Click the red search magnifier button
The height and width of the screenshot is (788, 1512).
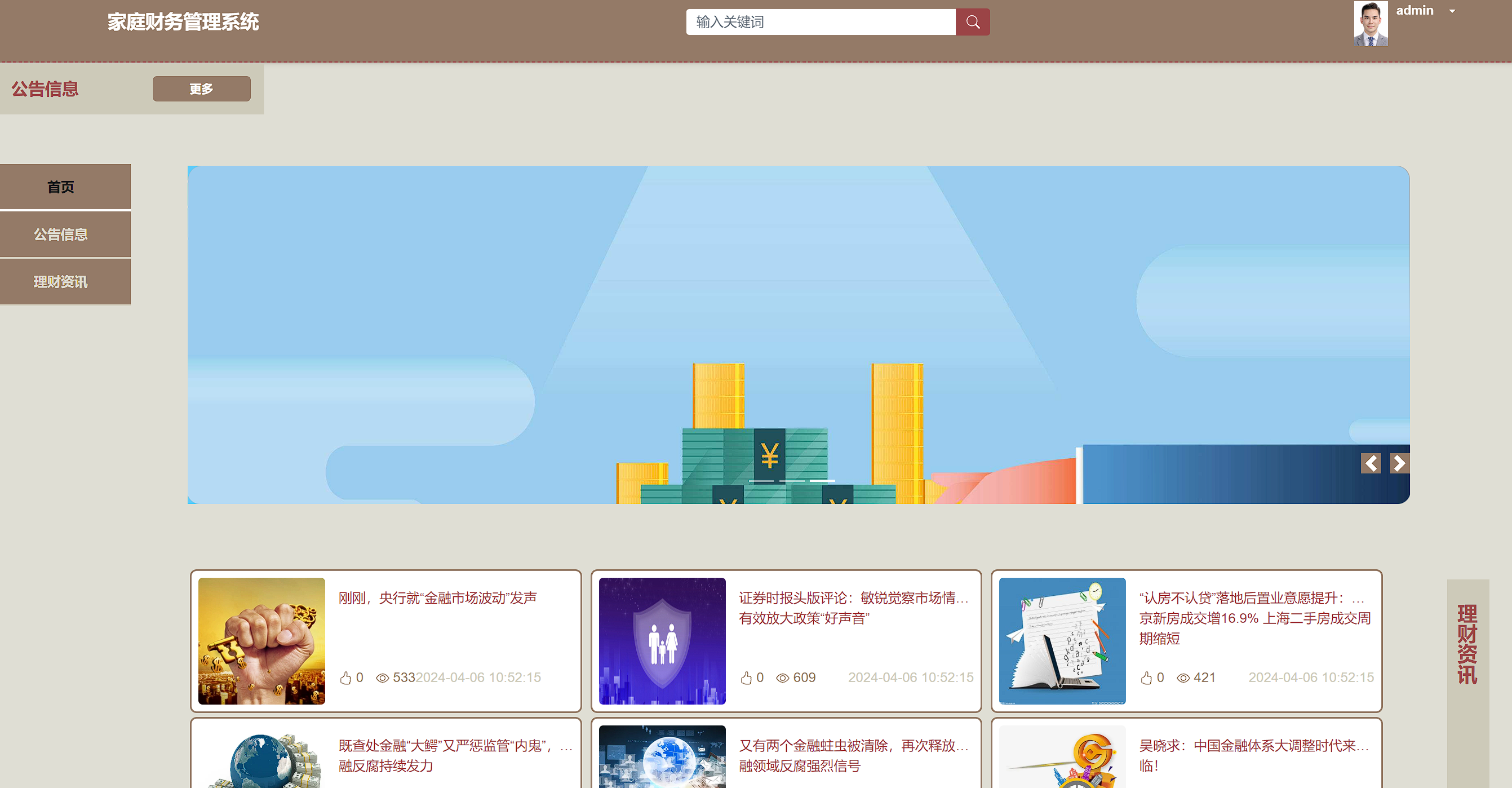point(972,22)
